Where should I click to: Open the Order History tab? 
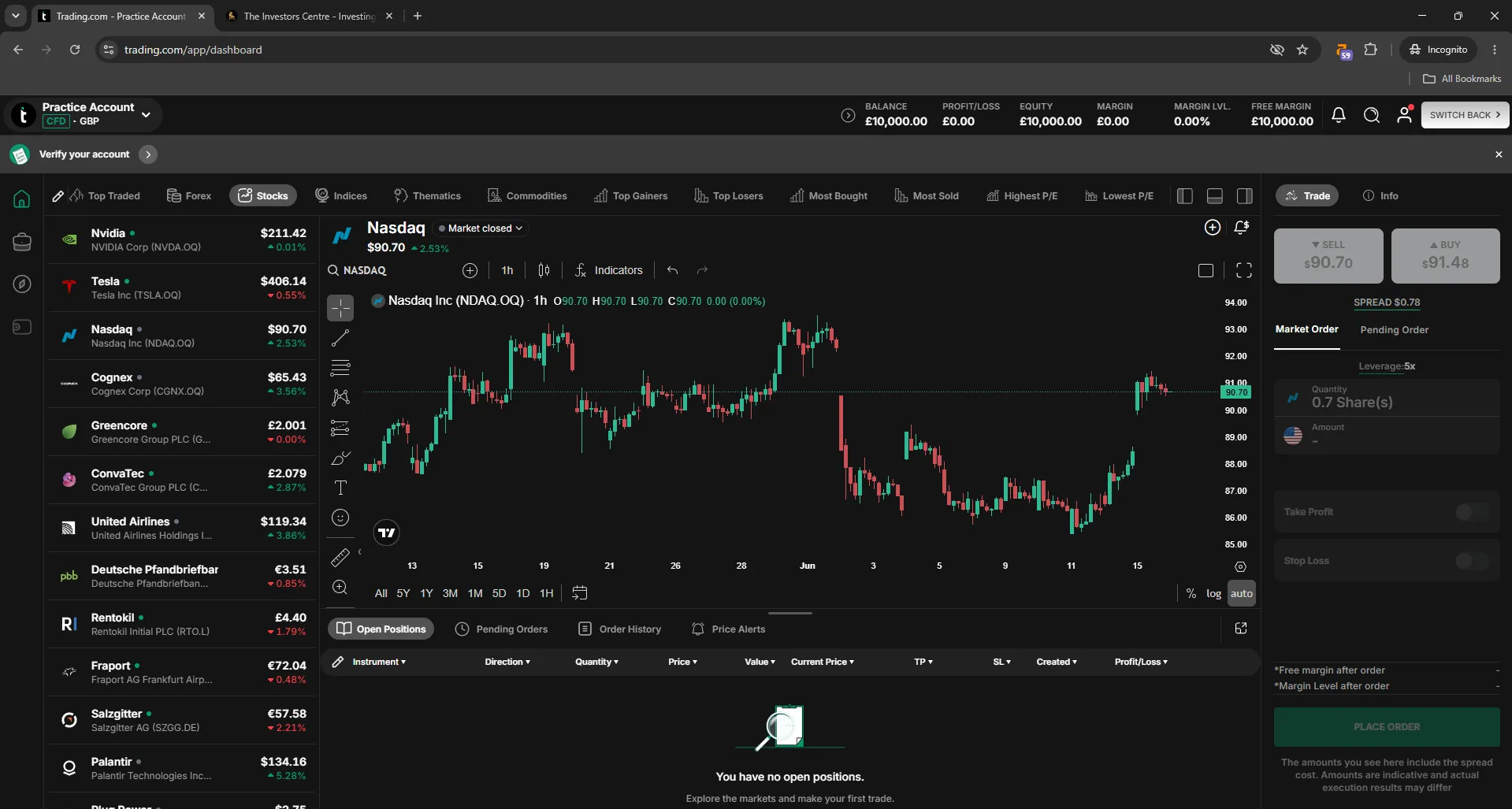click(620, 629)
